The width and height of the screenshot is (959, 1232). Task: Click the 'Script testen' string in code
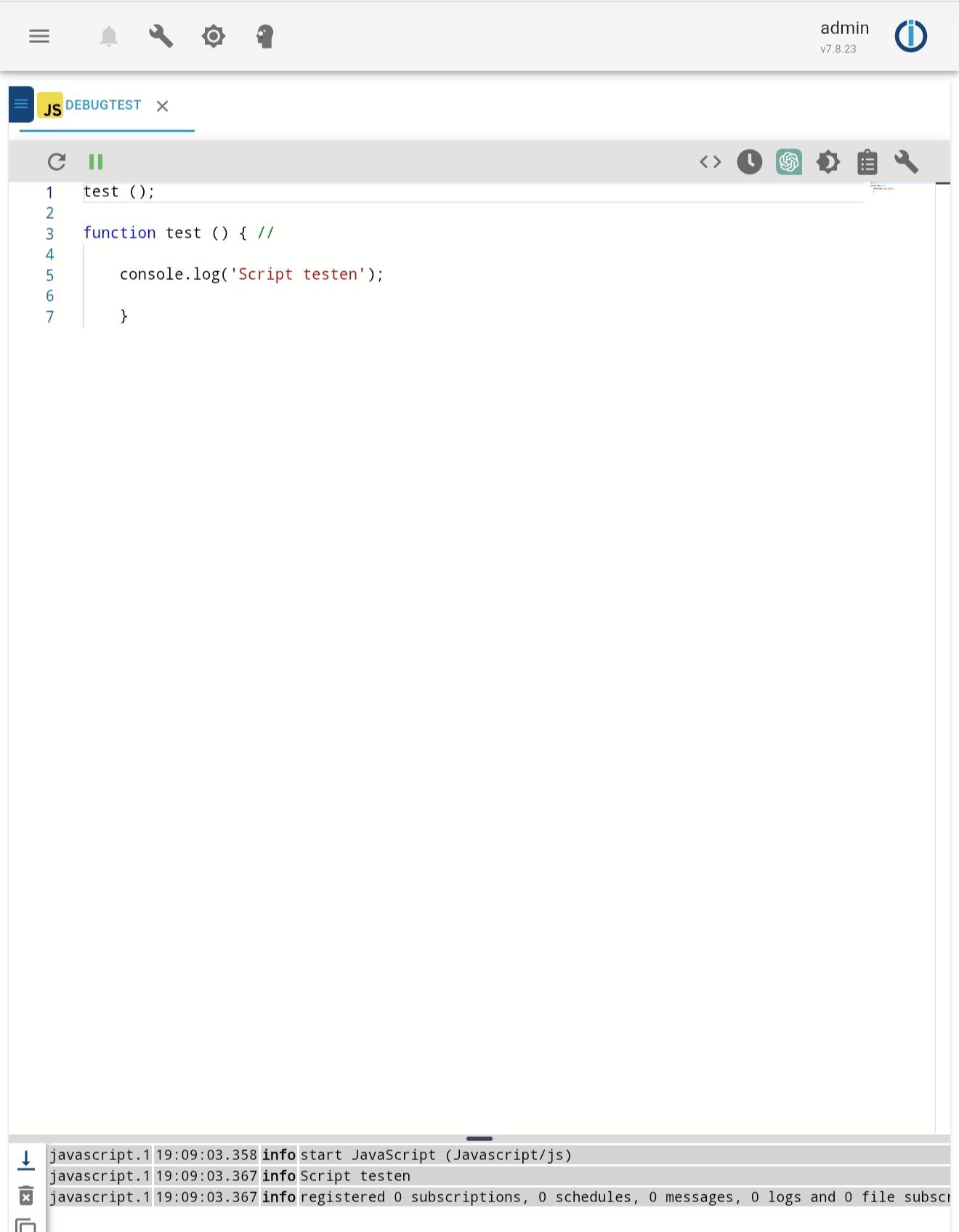pos(298,274)
